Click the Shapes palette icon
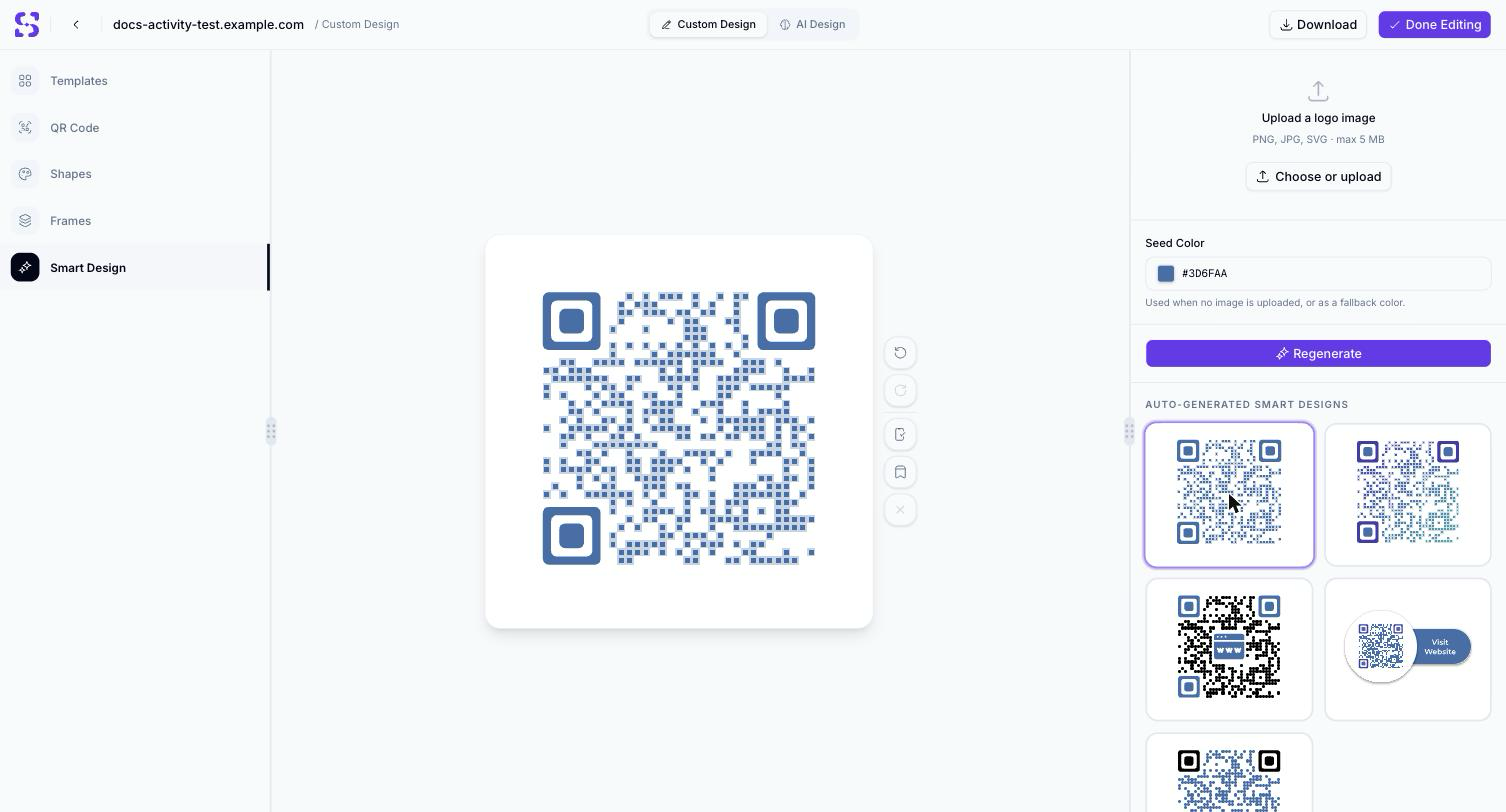Screen dimensions: 1506x812 (25, 174)
